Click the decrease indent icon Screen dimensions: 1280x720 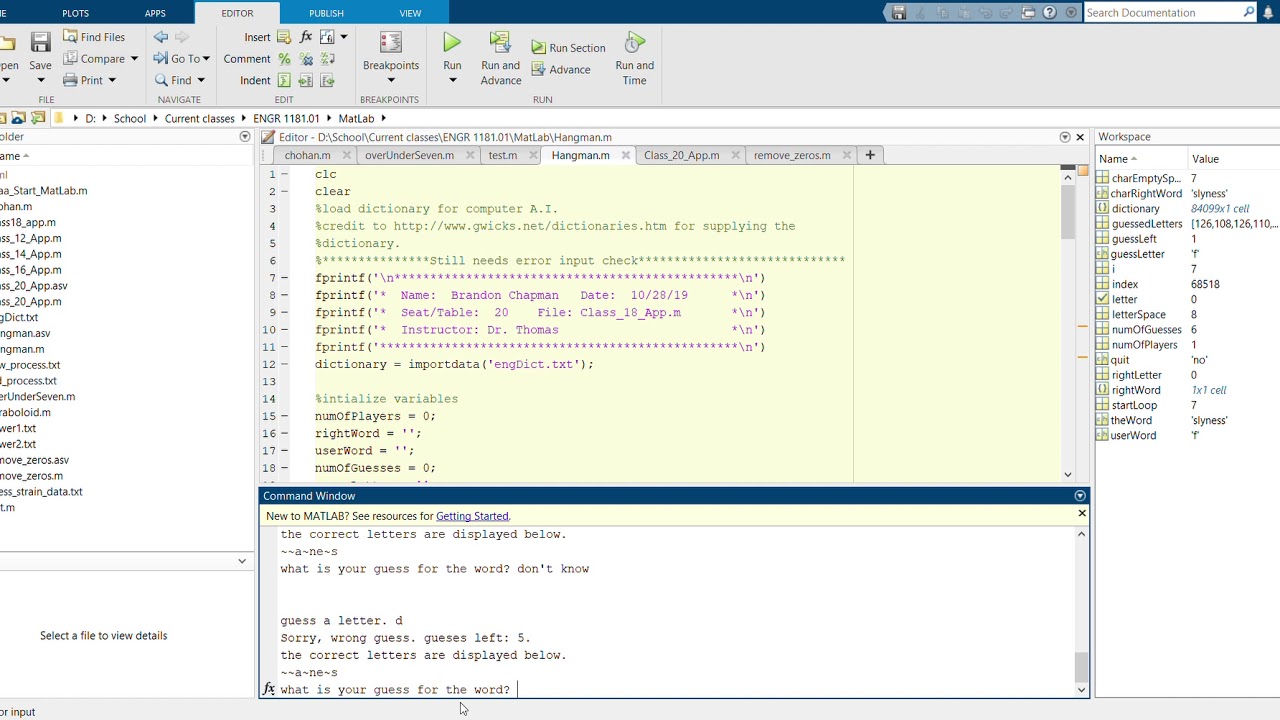pyautogui.click(x=327, y=81)
